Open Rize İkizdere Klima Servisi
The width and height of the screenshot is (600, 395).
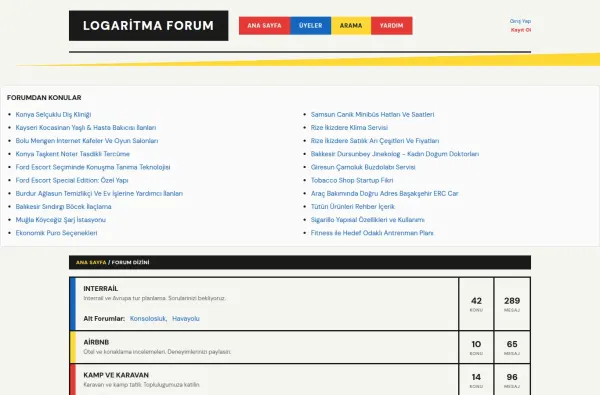click(x=349, y=127)
